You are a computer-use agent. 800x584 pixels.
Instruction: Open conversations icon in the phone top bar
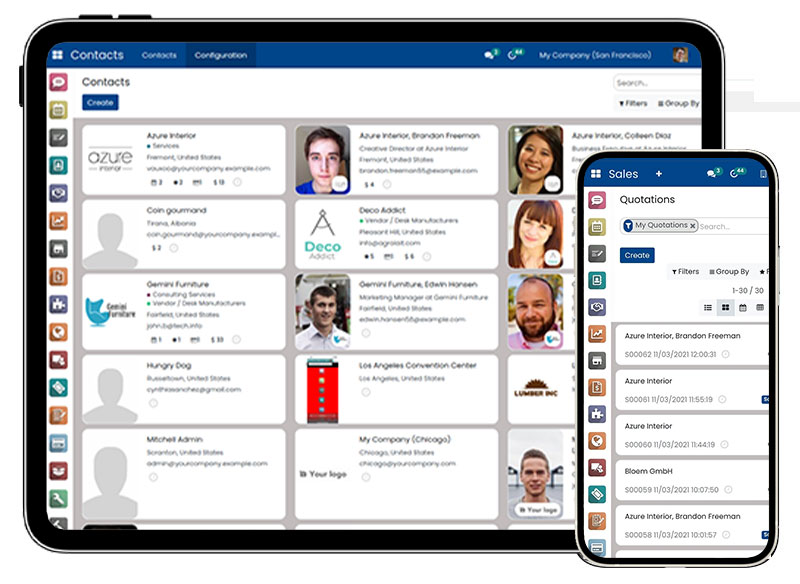coord(713,173)
